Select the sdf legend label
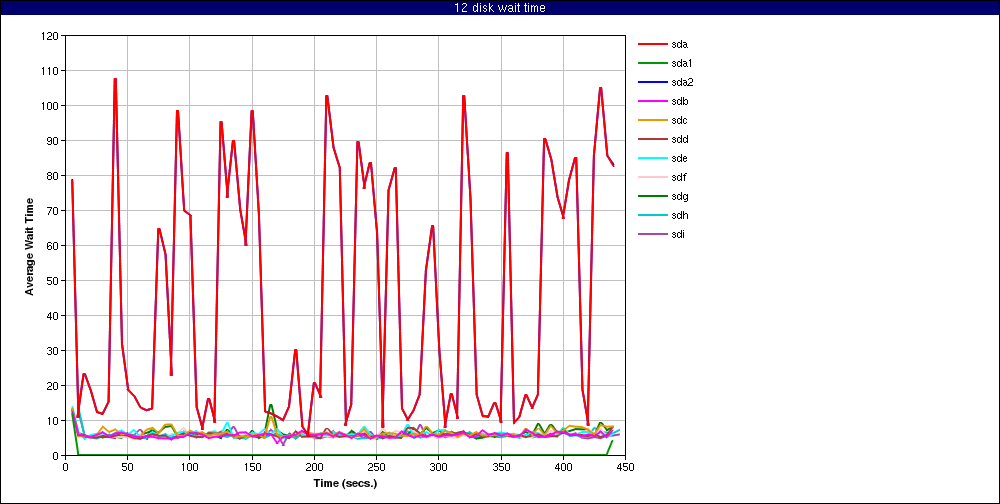 pos(679,177)
